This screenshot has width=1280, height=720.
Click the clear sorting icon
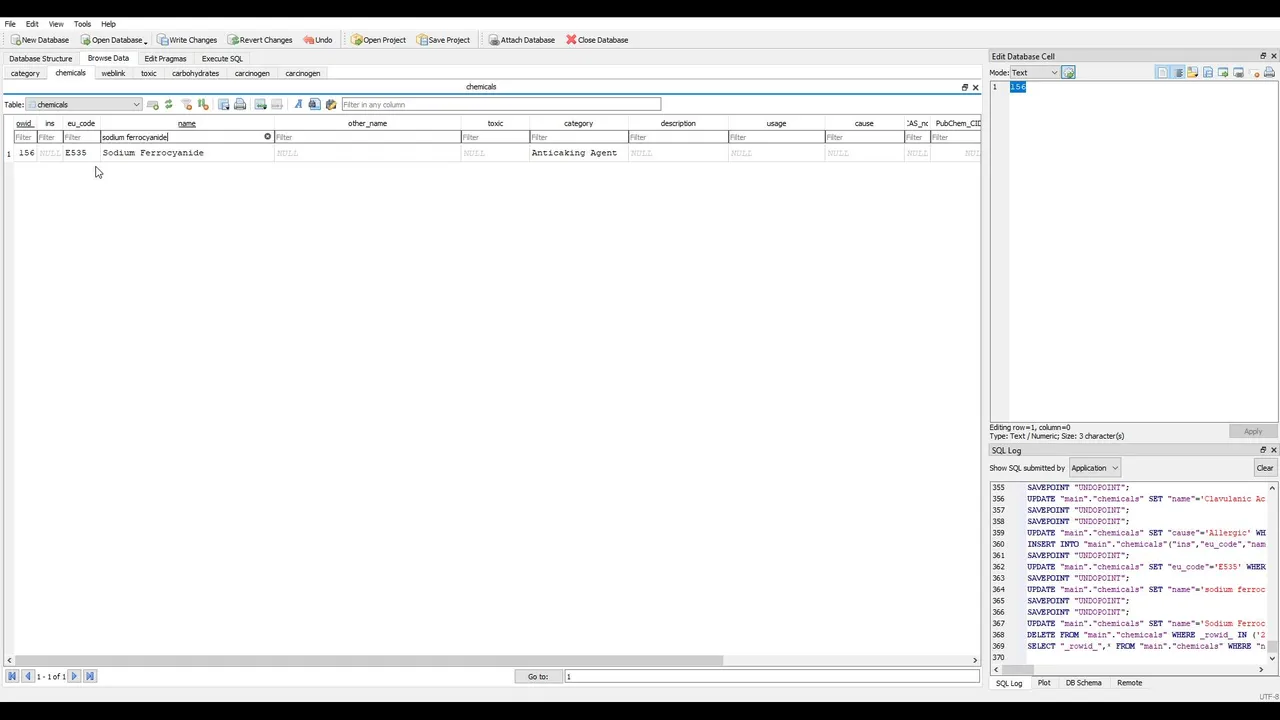click(x=203, y=104)
